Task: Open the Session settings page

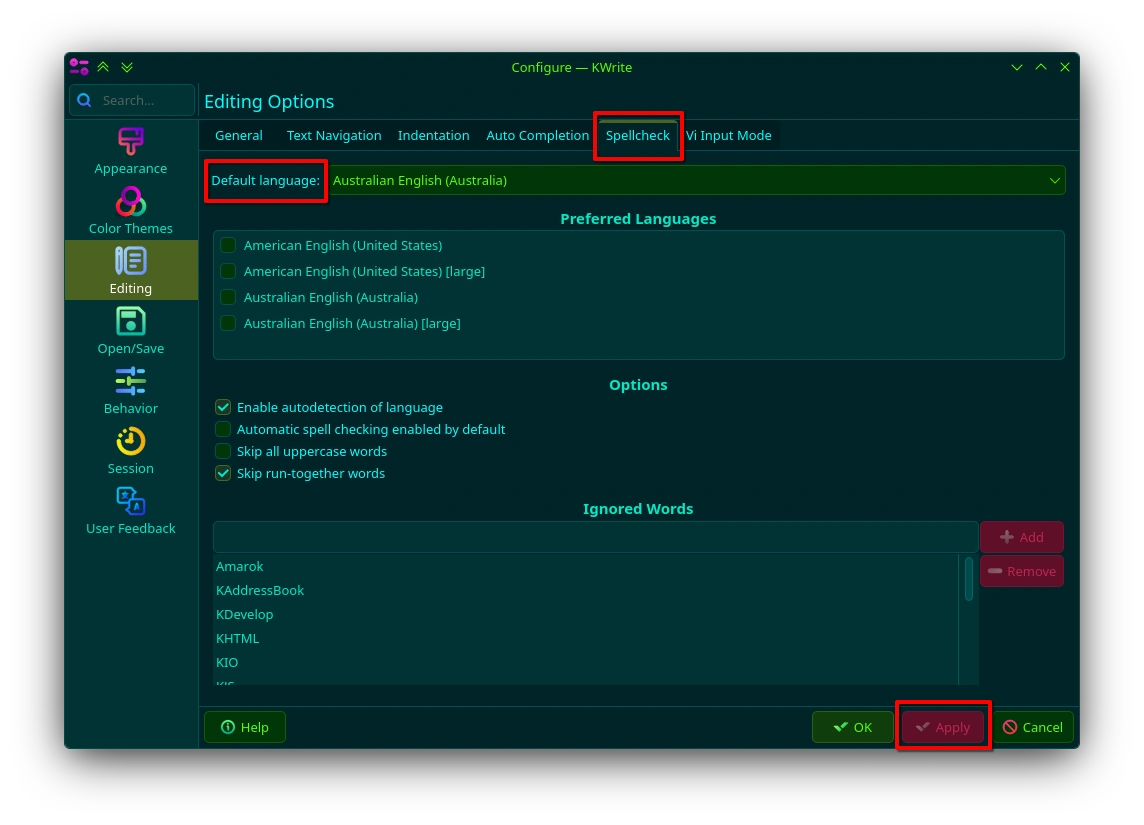Action: click(131, 450)
